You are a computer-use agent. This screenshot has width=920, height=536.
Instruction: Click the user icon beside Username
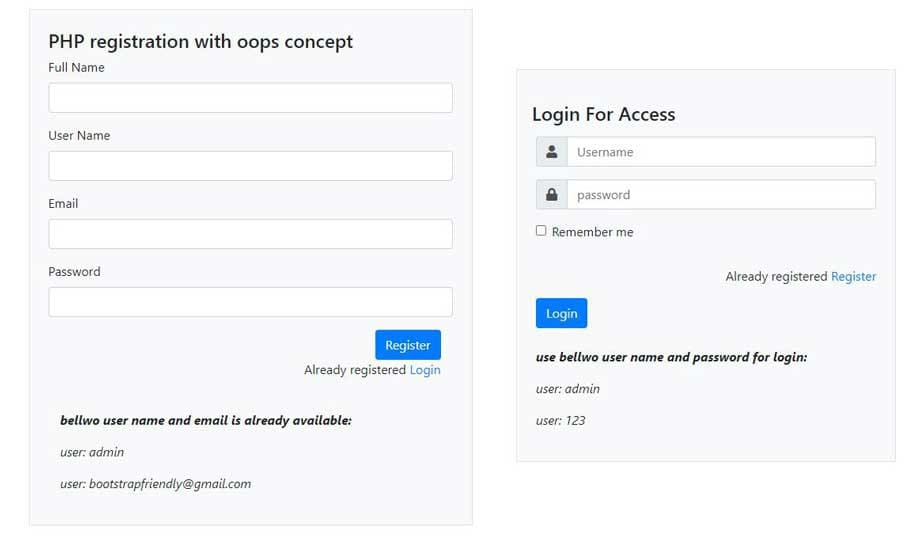coord(551,152)
